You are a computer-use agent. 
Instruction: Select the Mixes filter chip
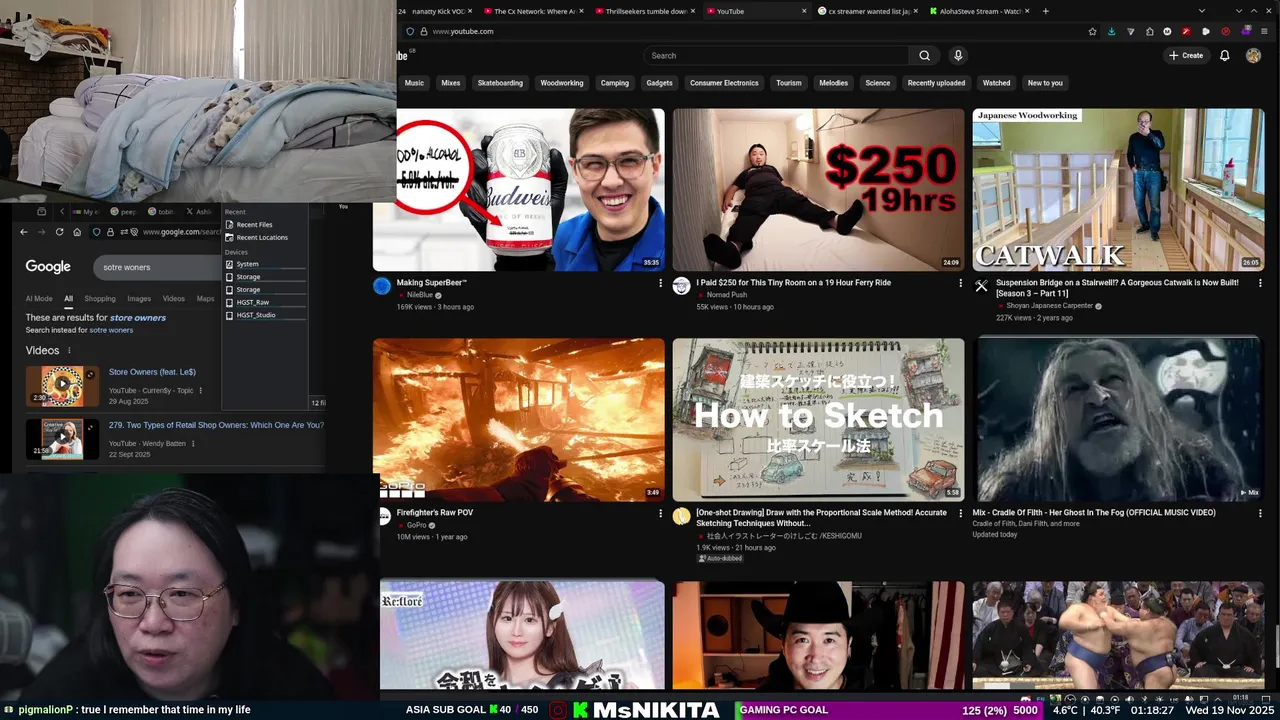pyautogui.click(x=451, y=83)
